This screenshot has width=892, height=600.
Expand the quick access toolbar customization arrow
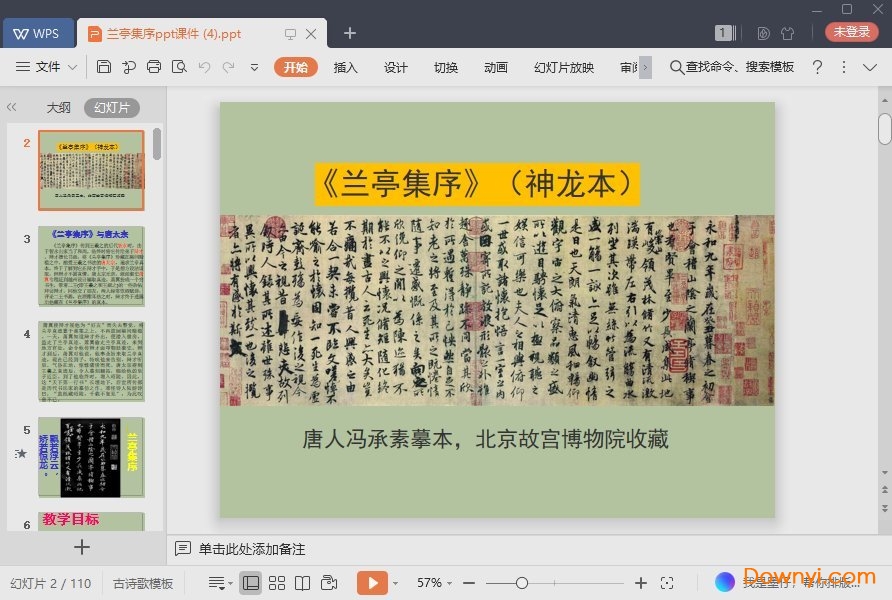254,67
